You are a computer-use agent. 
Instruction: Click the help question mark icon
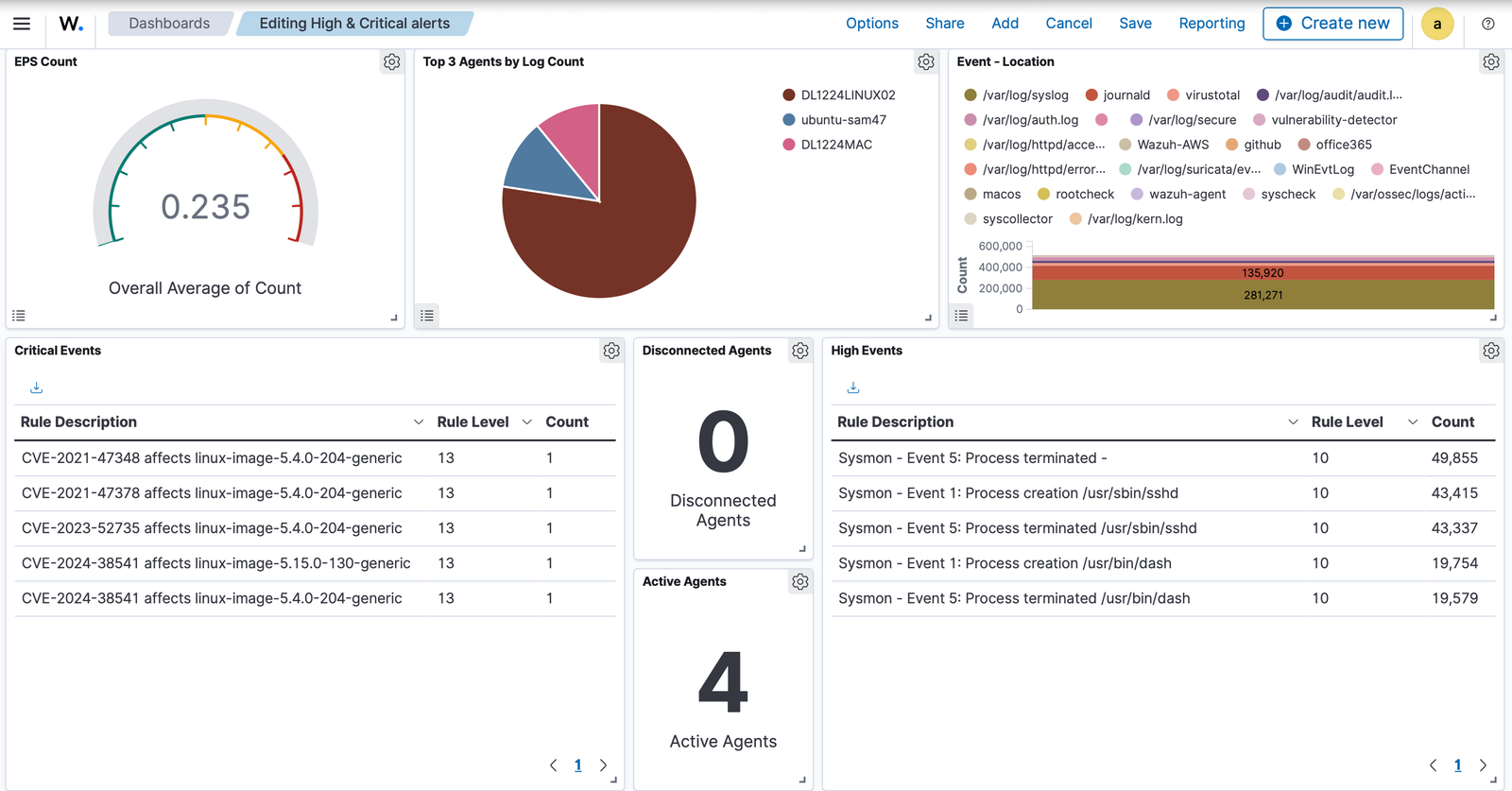click(x=1488, y=24)
